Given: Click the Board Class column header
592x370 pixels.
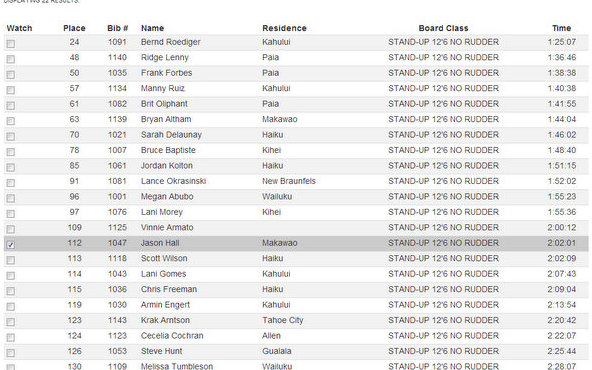Looking at the screenshot, I should pyautogui.click(x=443, y=28).
